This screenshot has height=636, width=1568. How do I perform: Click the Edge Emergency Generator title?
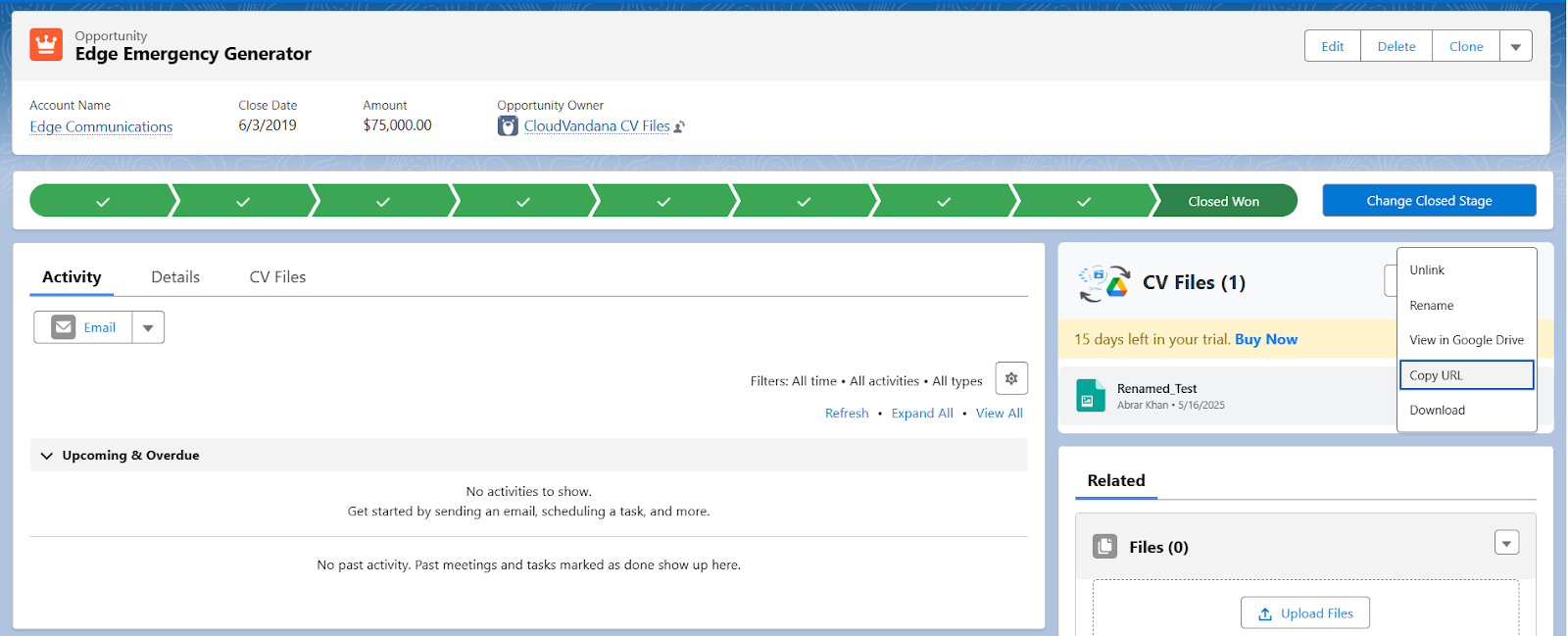click(x=193, y=54)
